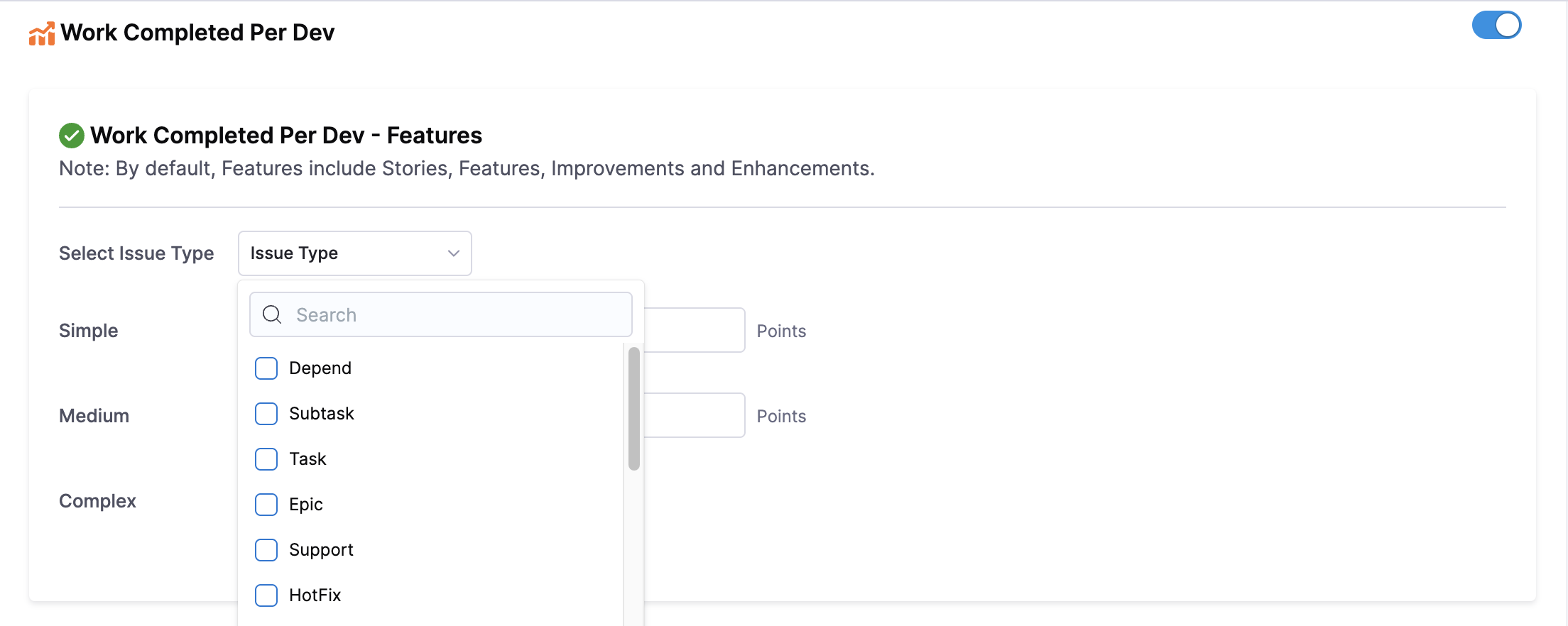
Task: Click the green checkmark status icon
Action: (x=72, y=136)
